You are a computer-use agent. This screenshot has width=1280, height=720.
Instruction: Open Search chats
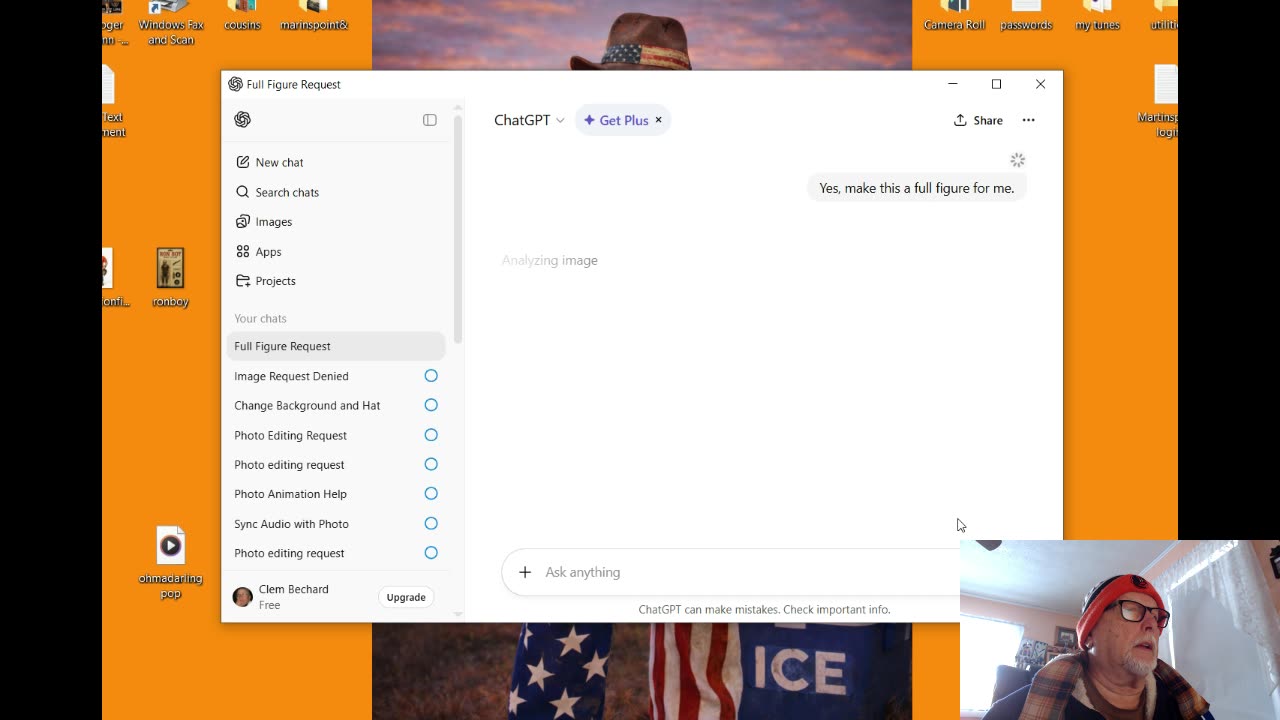point(336,192)
